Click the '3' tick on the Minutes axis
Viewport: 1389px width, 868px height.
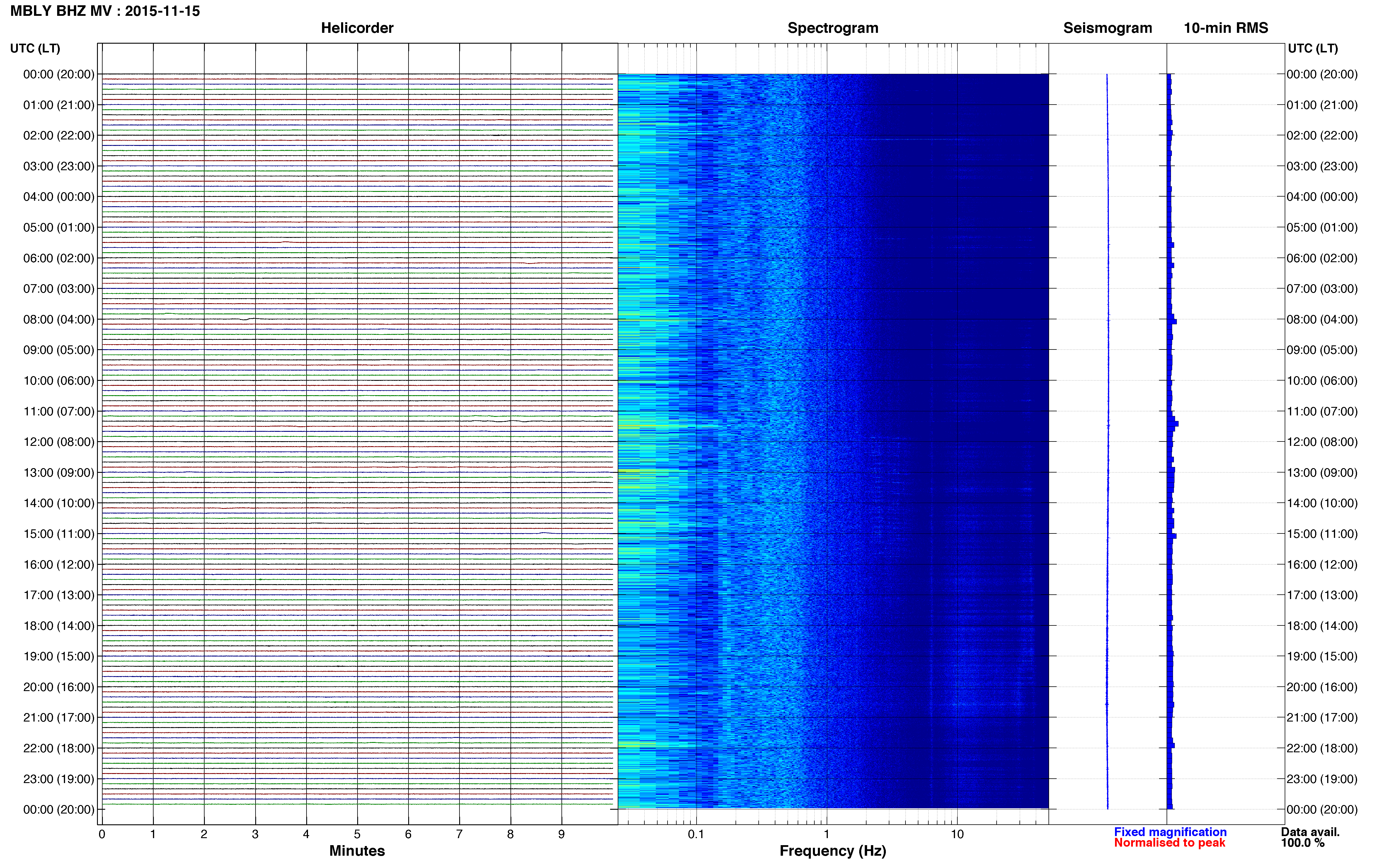pyautogui.click(x=255, y=834)
